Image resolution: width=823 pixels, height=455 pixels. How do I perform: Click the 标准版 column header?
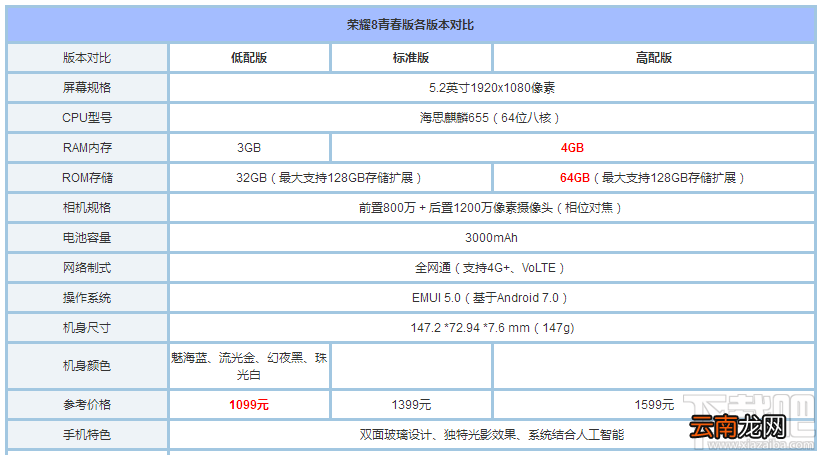pos(410,58)
